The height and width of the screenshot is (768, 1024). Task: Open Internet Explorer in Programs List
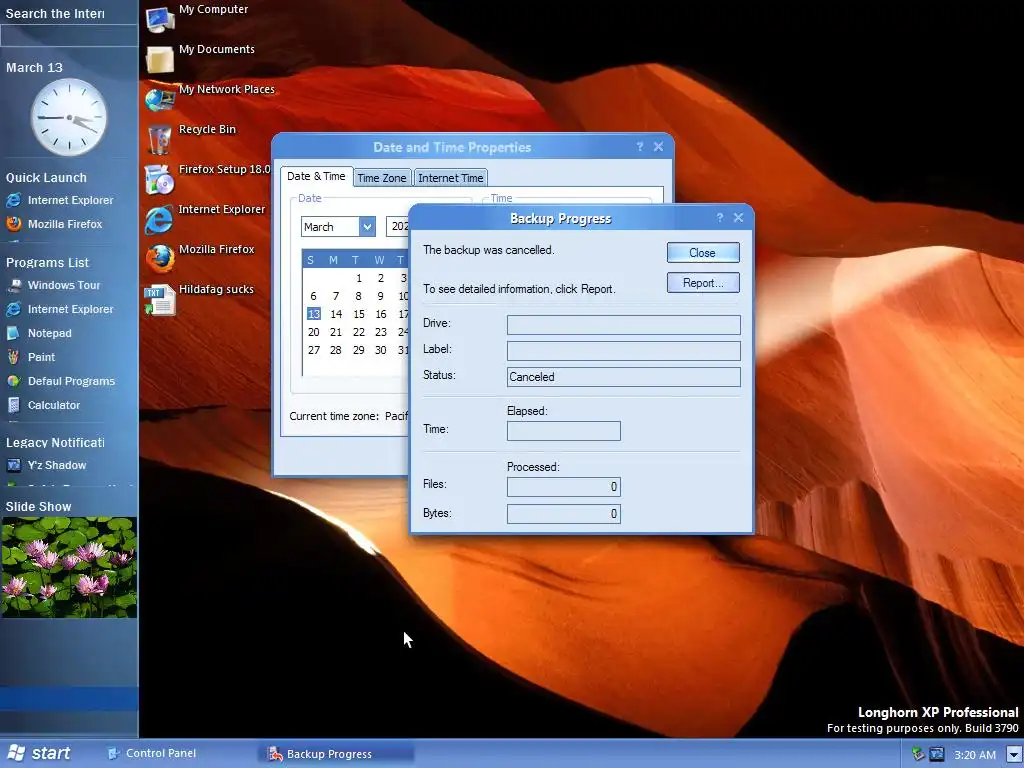59,309
